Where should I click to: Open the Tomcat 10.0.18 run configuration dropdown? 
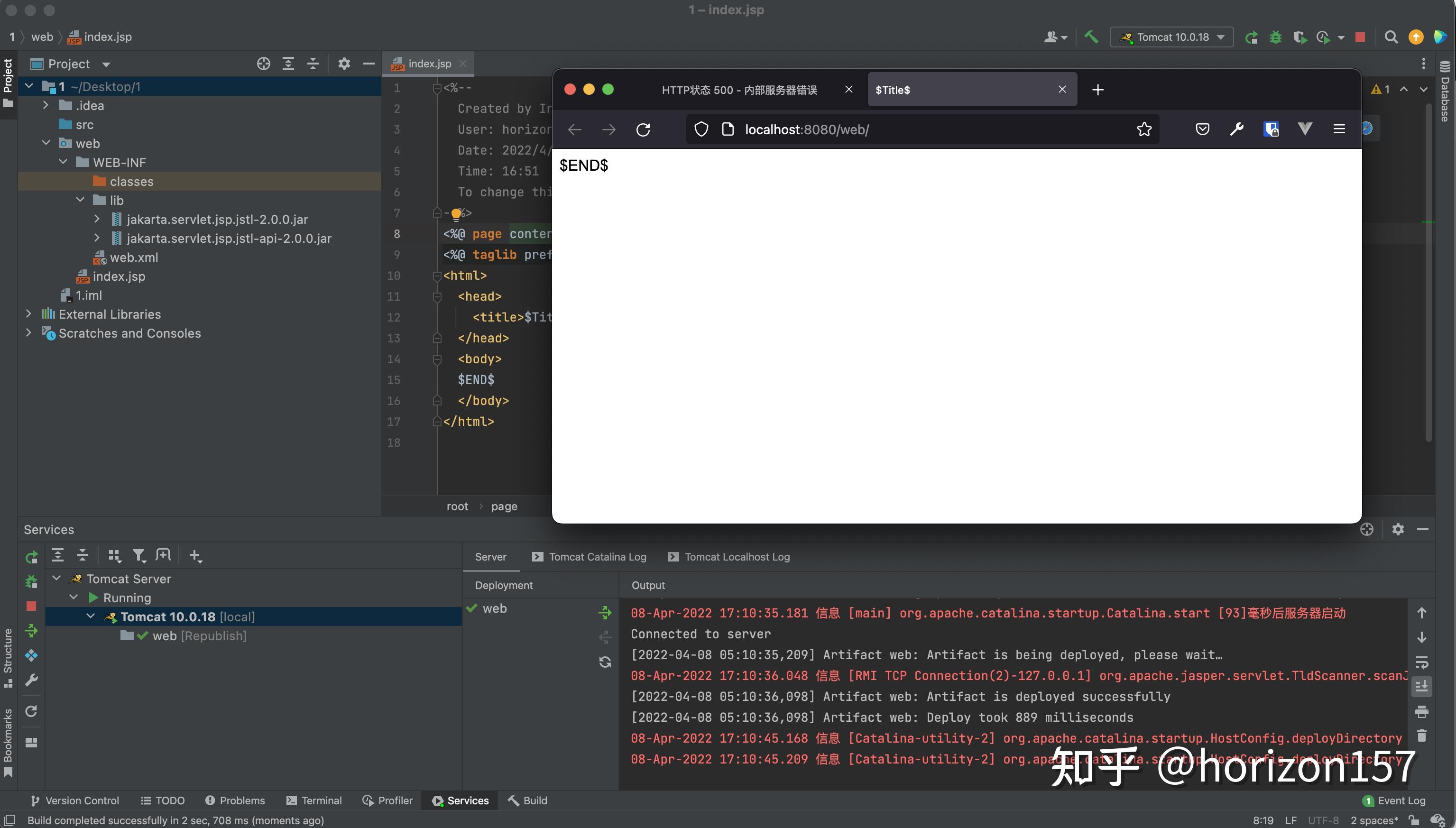[x=1171, y=37]
